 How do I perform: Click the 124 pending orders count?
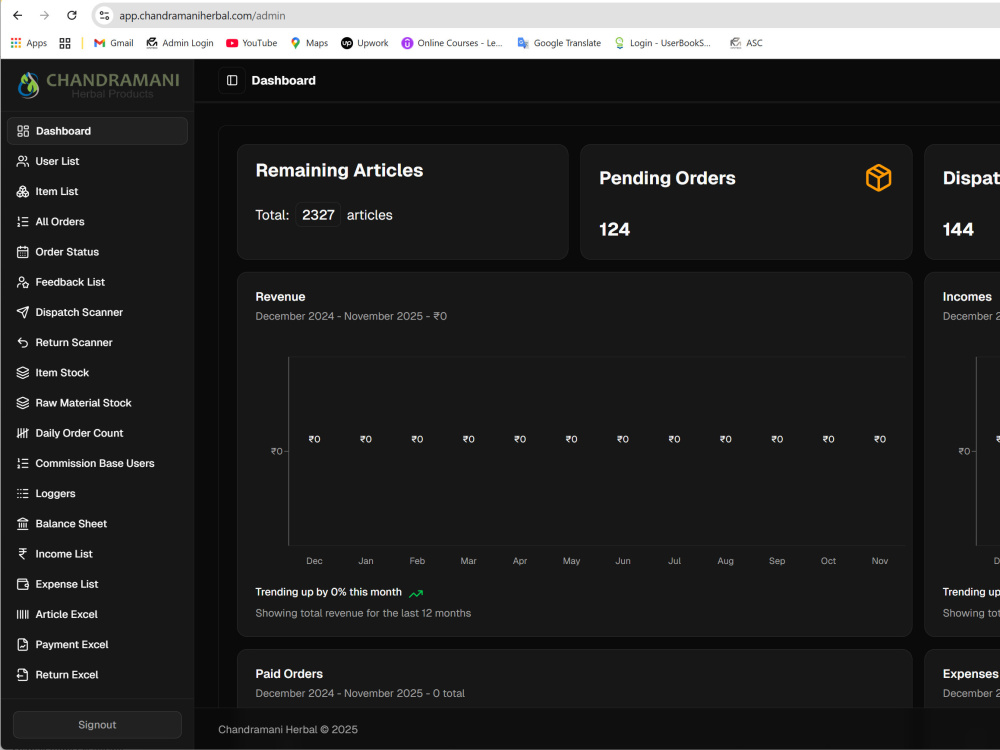[614, 230]
